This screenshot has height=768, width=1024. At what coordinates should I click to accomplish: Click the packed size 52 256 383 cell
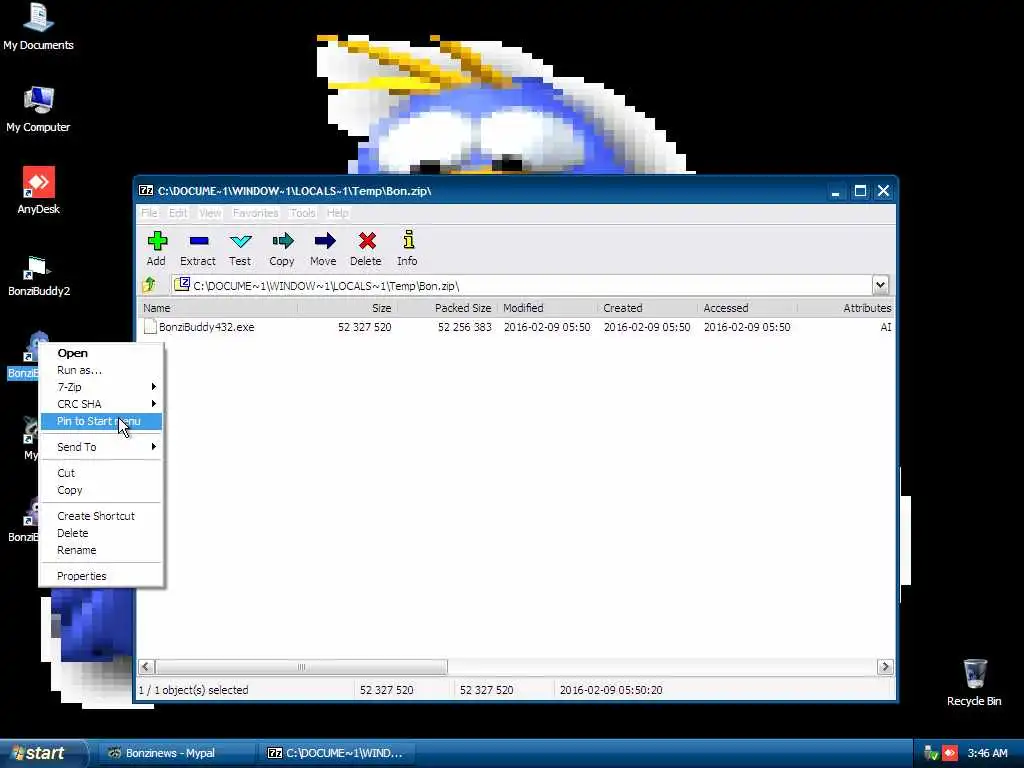464,327
